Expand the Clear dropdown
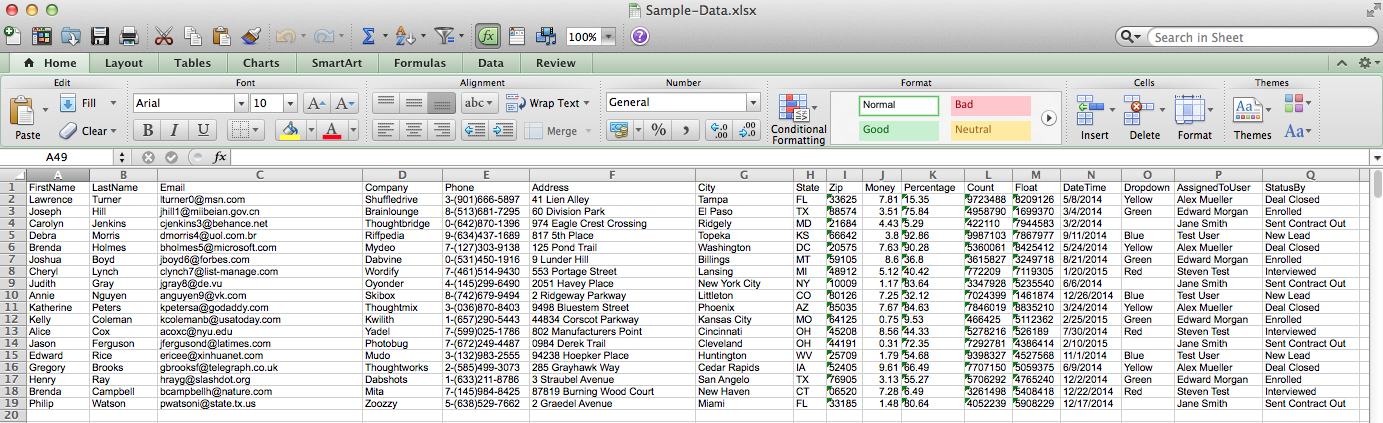 click(113, 130)
